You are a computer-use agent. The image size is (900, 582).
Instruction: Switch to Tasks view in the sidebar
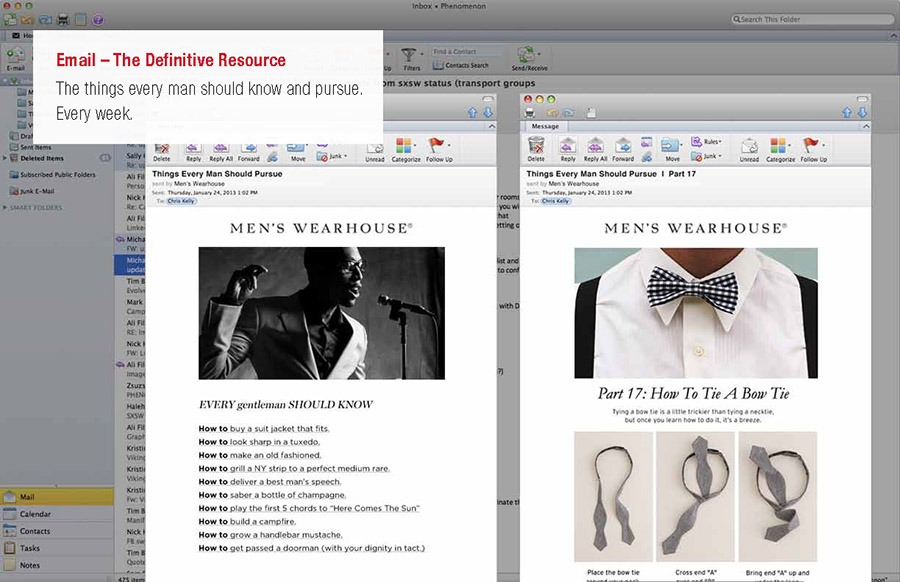click(x=57, y=548)
